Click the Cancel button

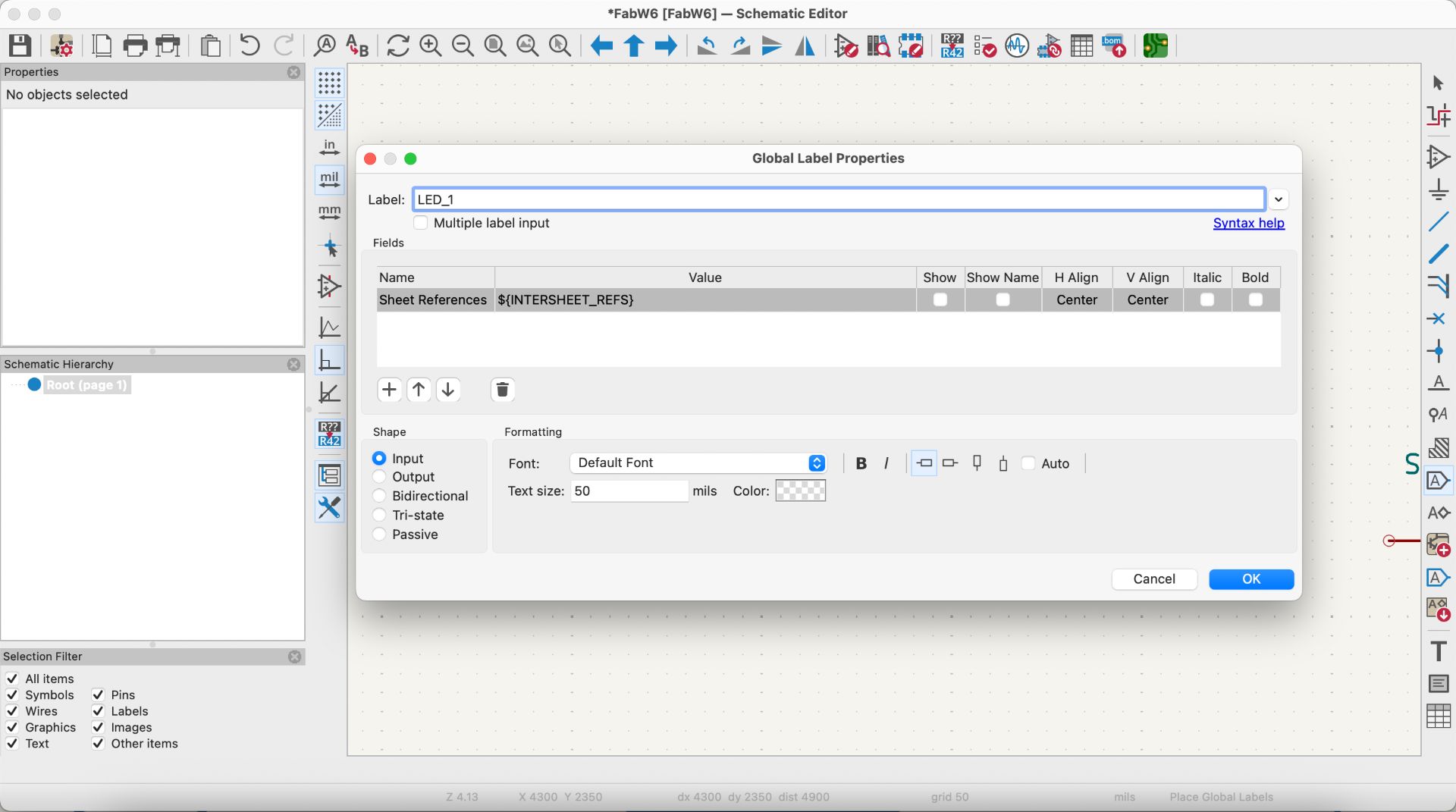coord(1154,579)
